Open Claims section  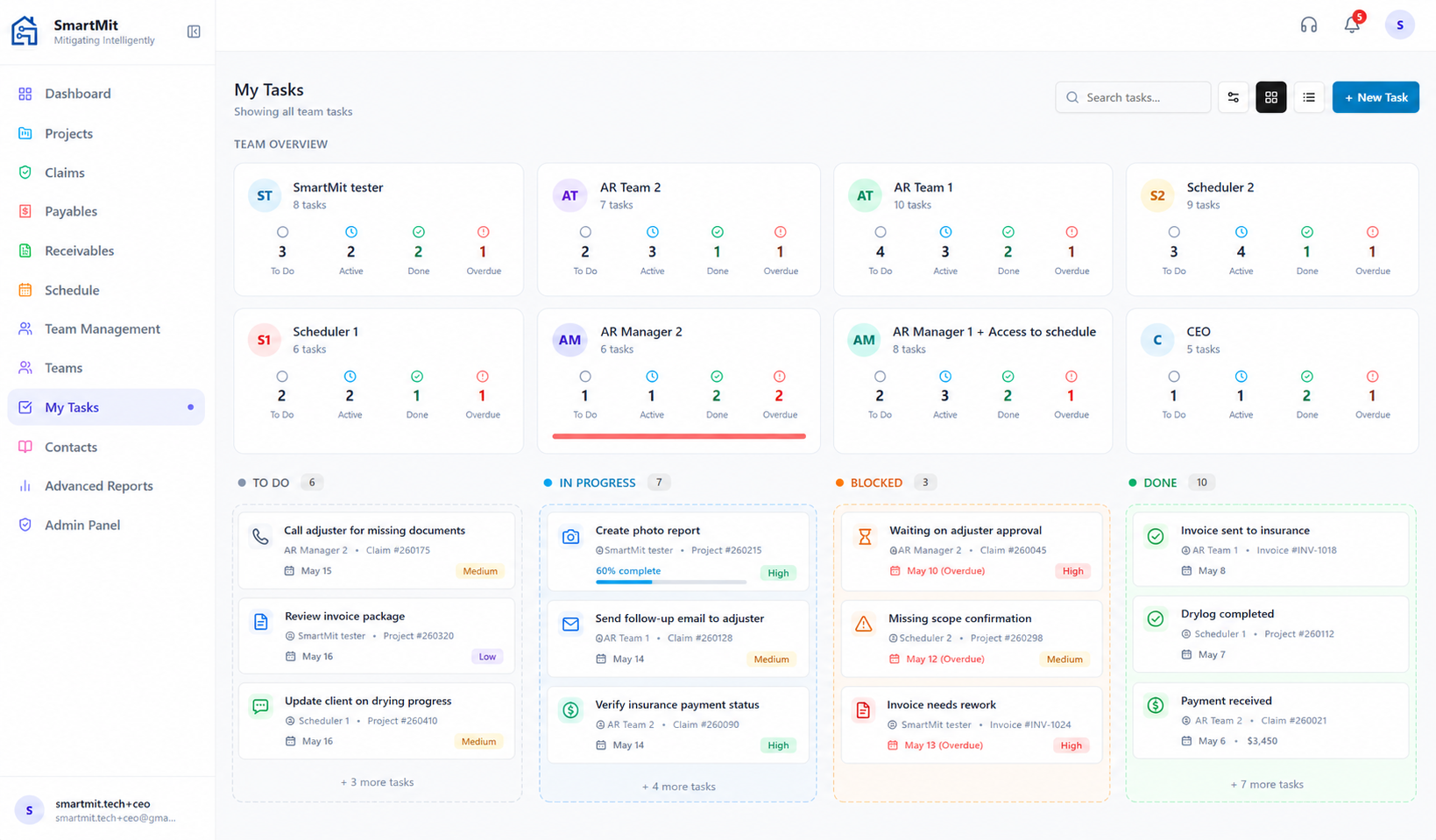coord(106,173)
